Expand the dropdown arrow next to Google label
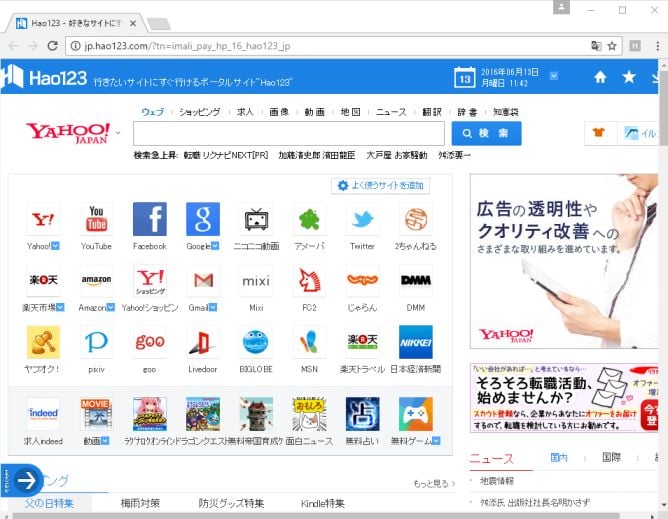668x519 pixels. pyautogui.click(x=215, y=246)
